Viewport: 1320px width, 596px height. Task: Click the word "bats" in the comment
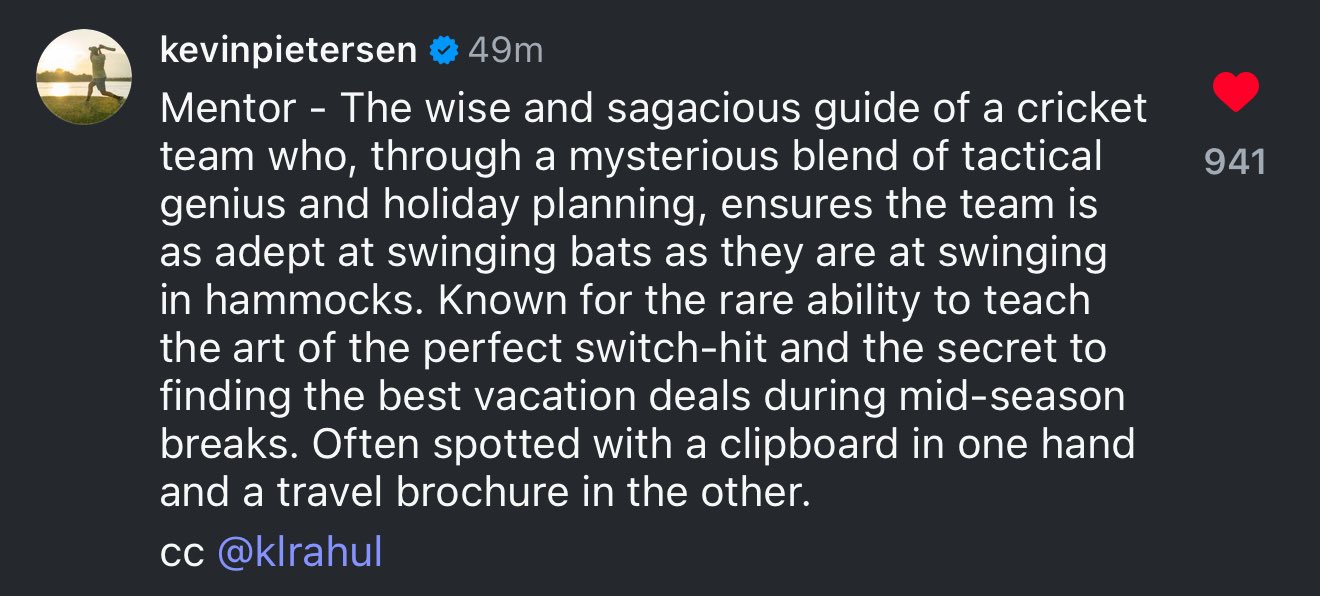pyautogui.click(x=625, y=253)
